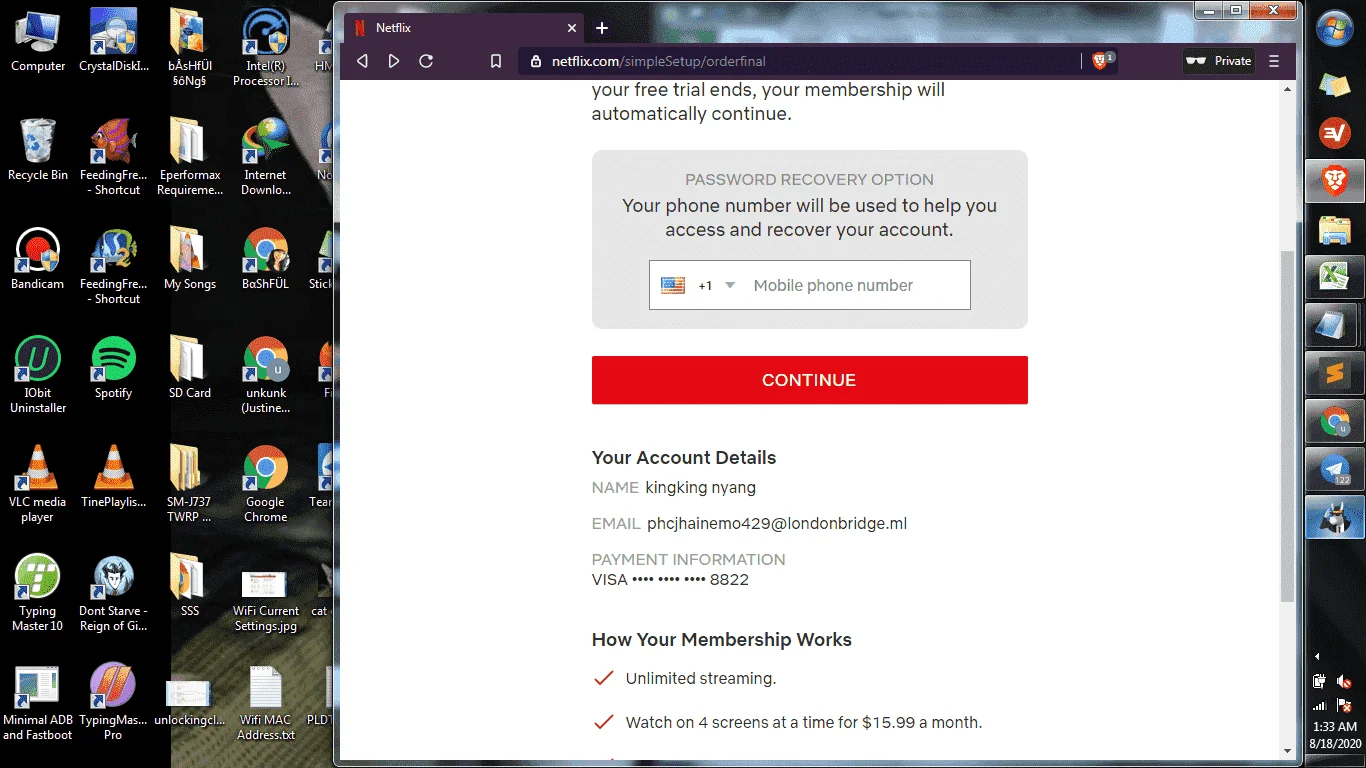Click Your Account Details heading

(x=684, y=458)
